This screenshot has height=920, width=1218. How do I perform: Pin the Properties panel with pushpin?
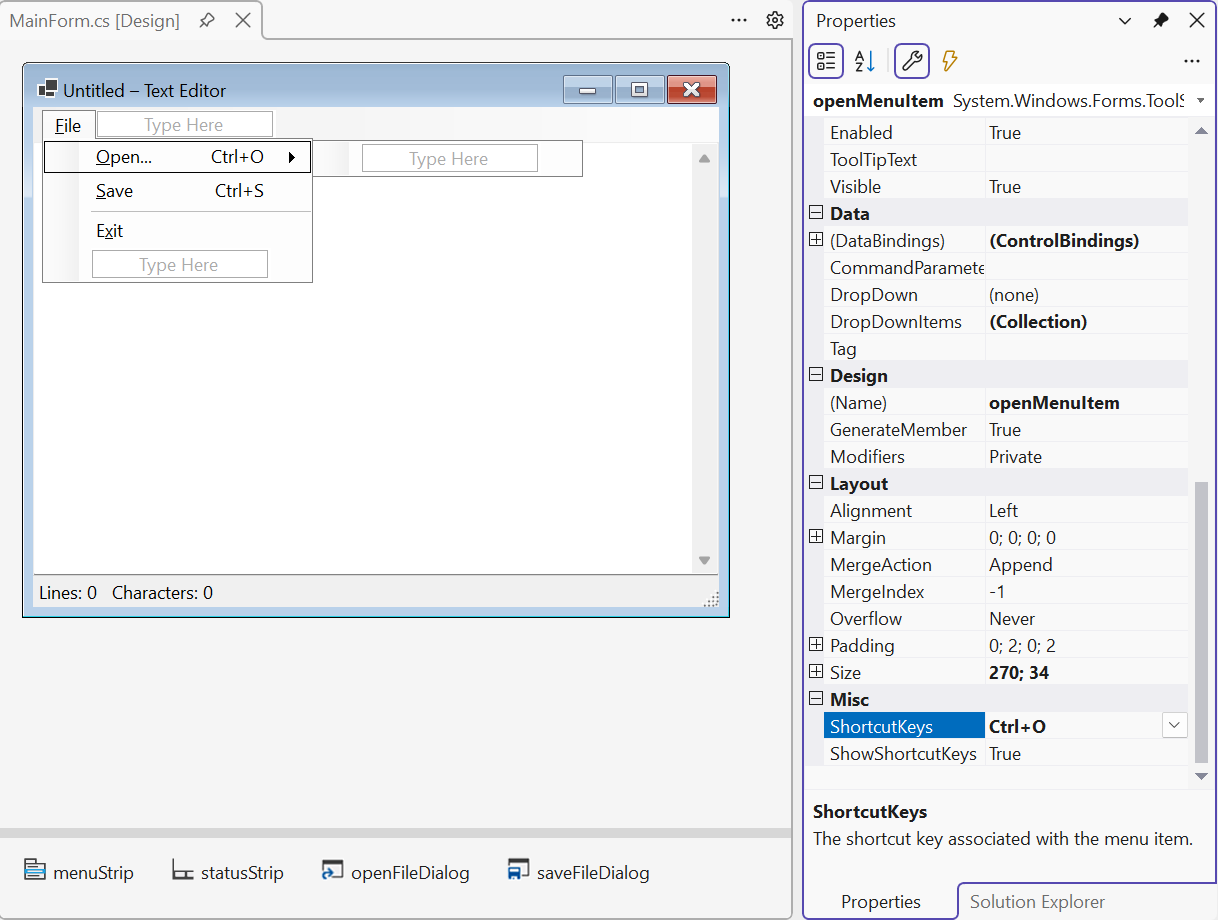point(1161,21)
